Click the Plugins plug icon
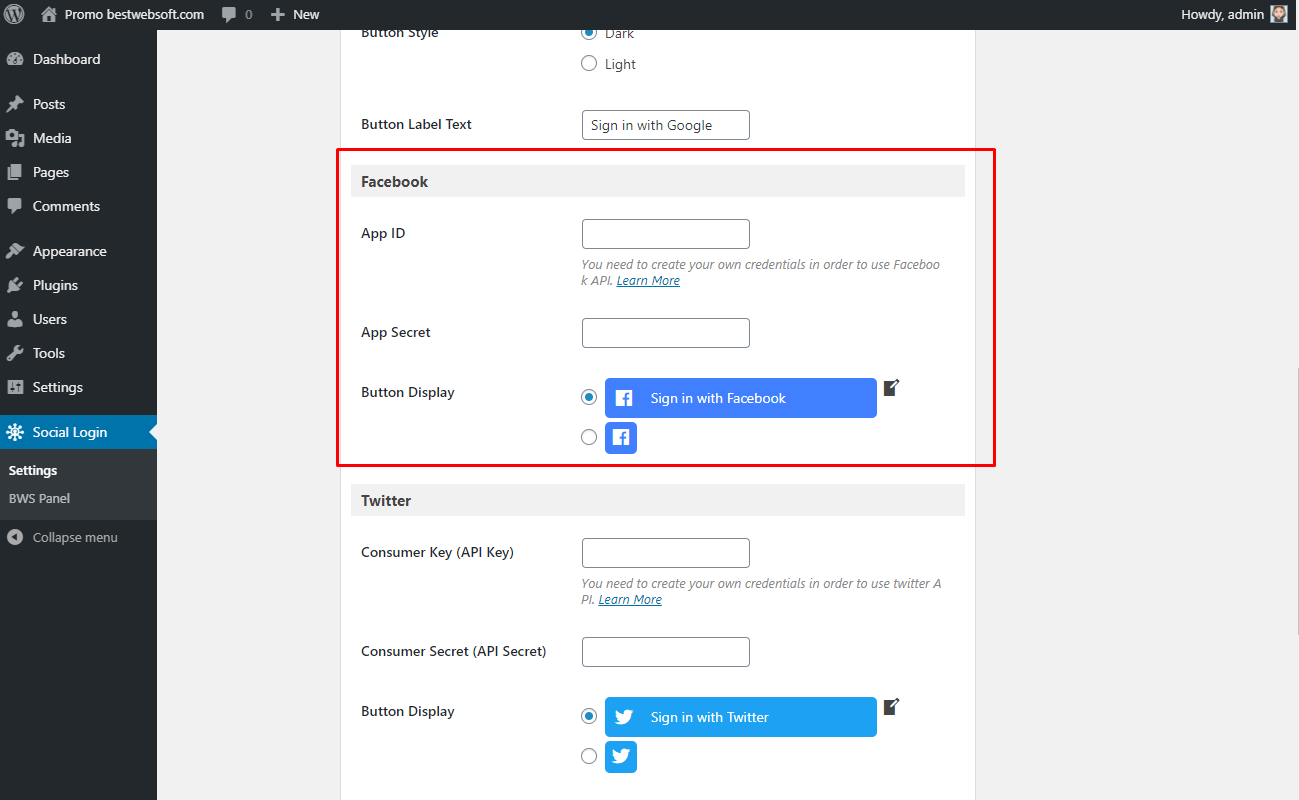Image resolution: width=1299 pixels, height=800 pixels. coord(15,285)
